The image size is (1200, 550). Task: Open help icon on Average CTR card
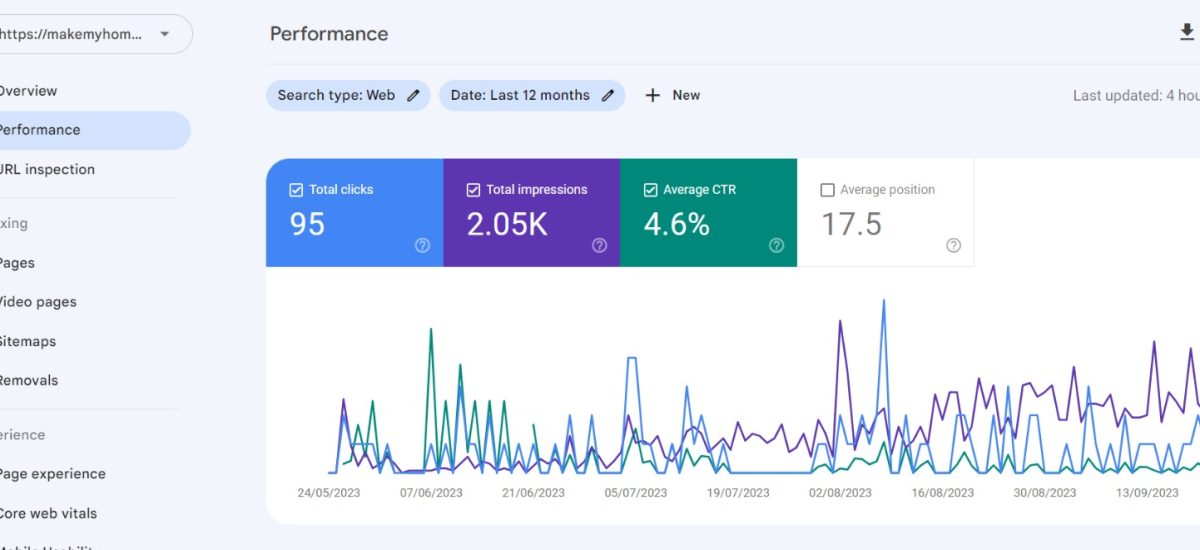pyautogui.click(x=776, y=246)
